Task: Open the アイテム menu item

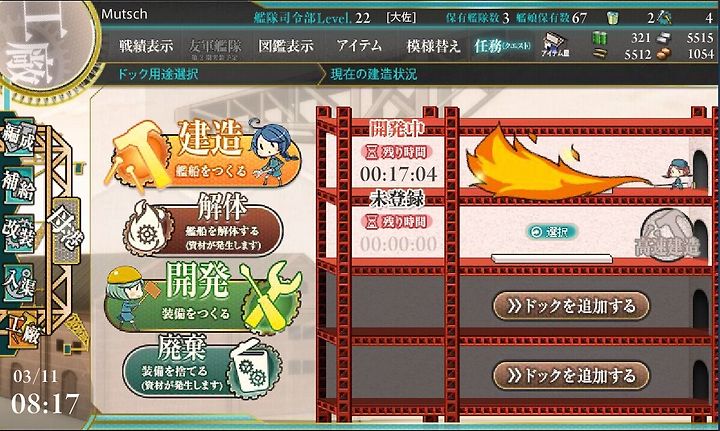Action: (x=359, y=45)
